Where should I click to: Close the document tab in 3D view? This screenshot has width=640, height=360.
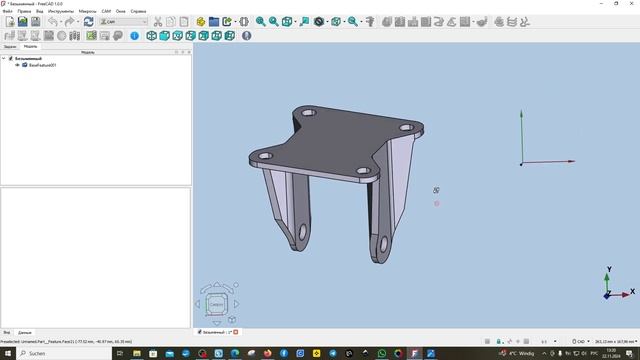236,332
